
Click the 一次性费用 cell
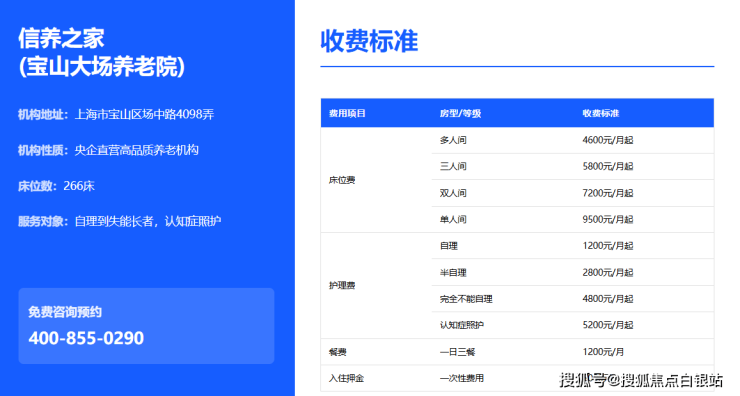[x=462, y=379]
